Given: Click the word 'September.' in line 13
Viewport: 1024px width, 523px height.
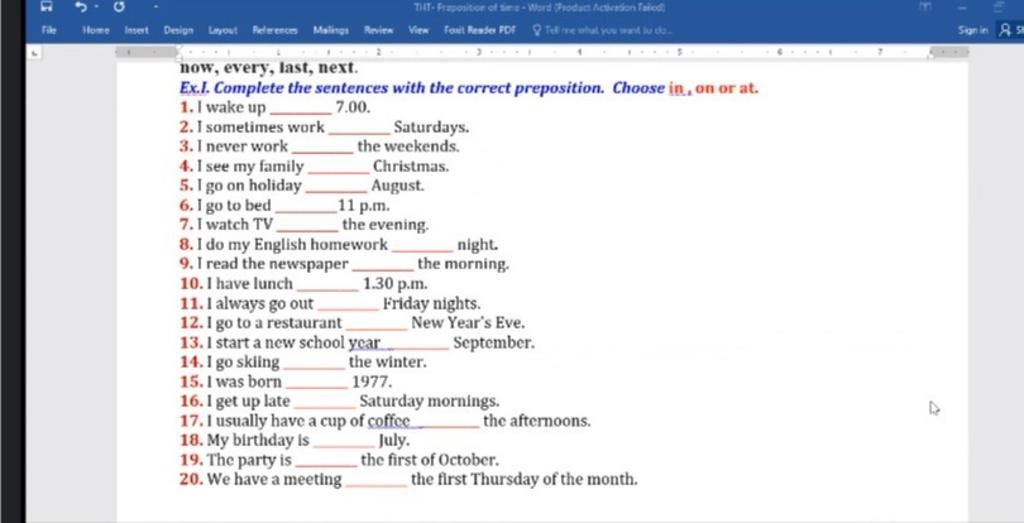Looking at the screenshot, I should 494,343.
